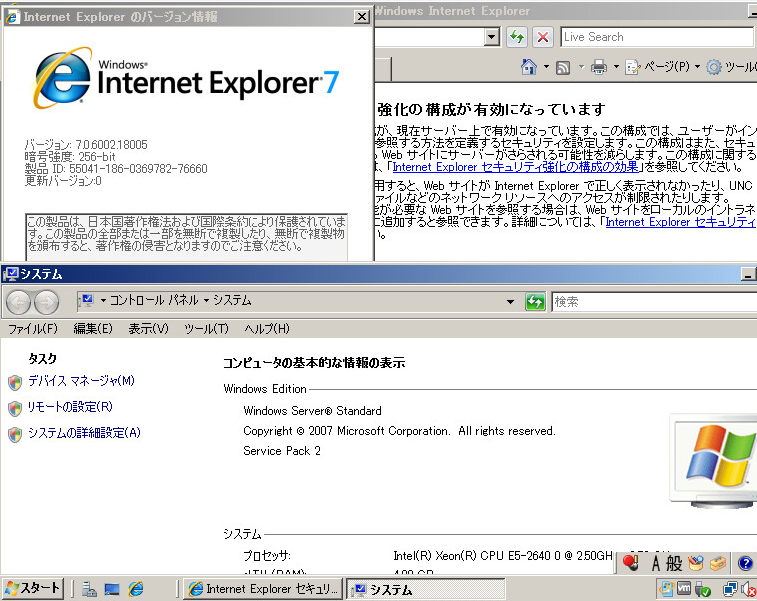The image size is (757, 601).
Task: Click the Tools gear icon in IE toolbar
Action: [714, 67]
